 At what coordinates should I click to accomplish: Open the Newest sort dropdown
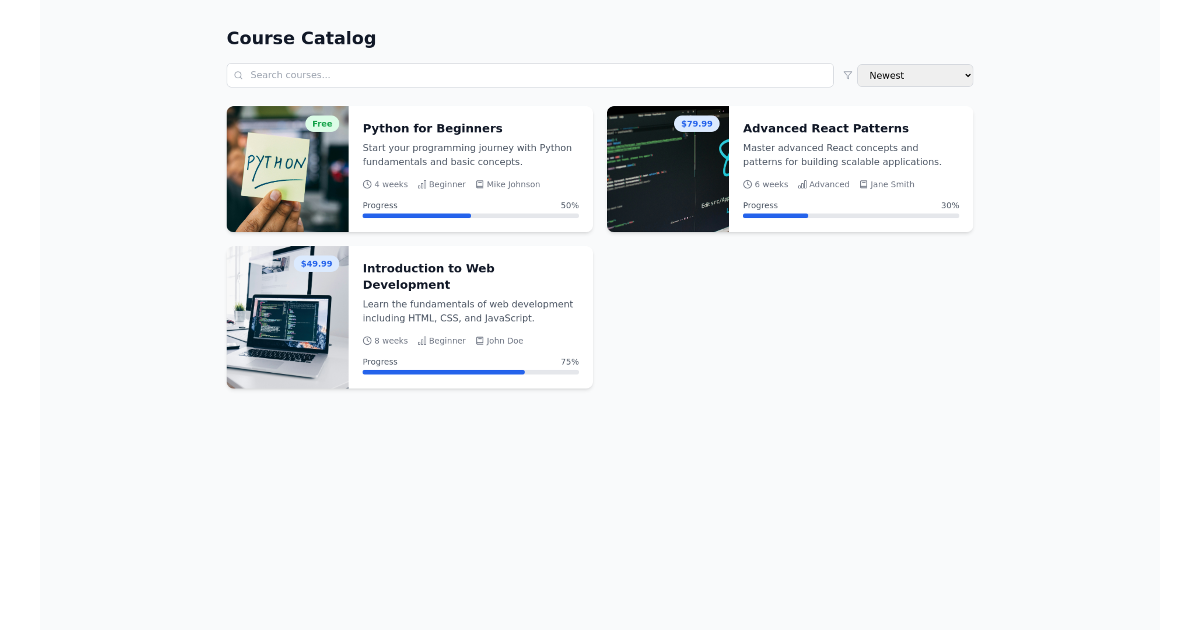pyautogui.click(x=915, y=75)
